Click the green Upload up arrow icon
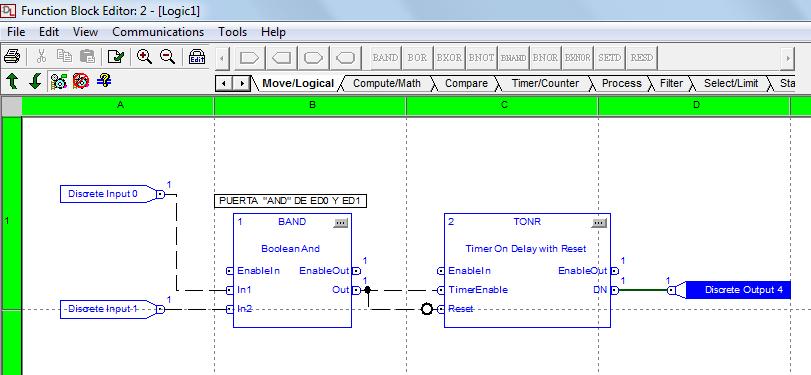 [x=12, y=81]
